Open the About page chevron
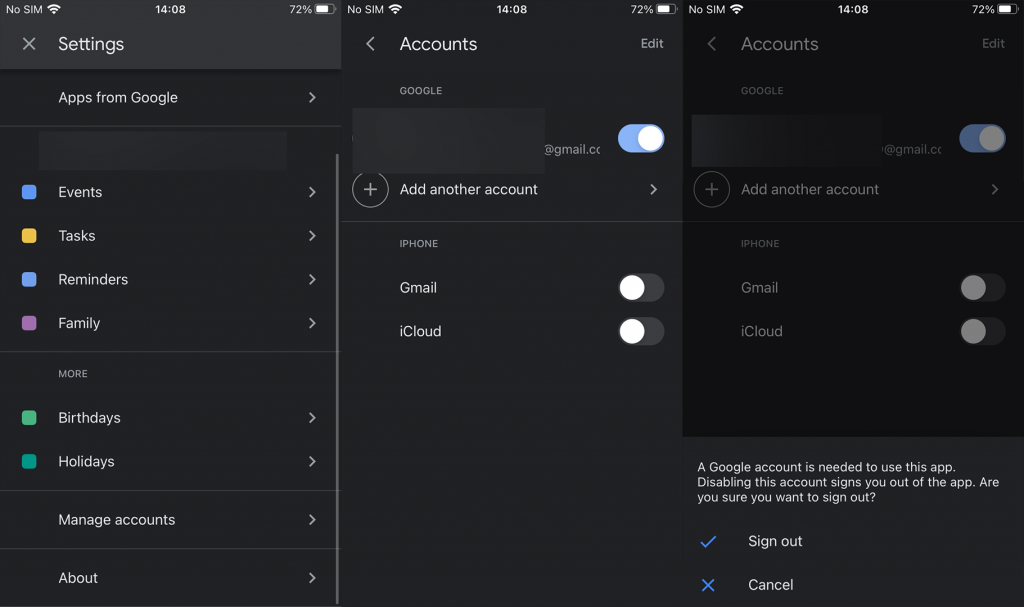1024x607 pixels. [312, 578]
